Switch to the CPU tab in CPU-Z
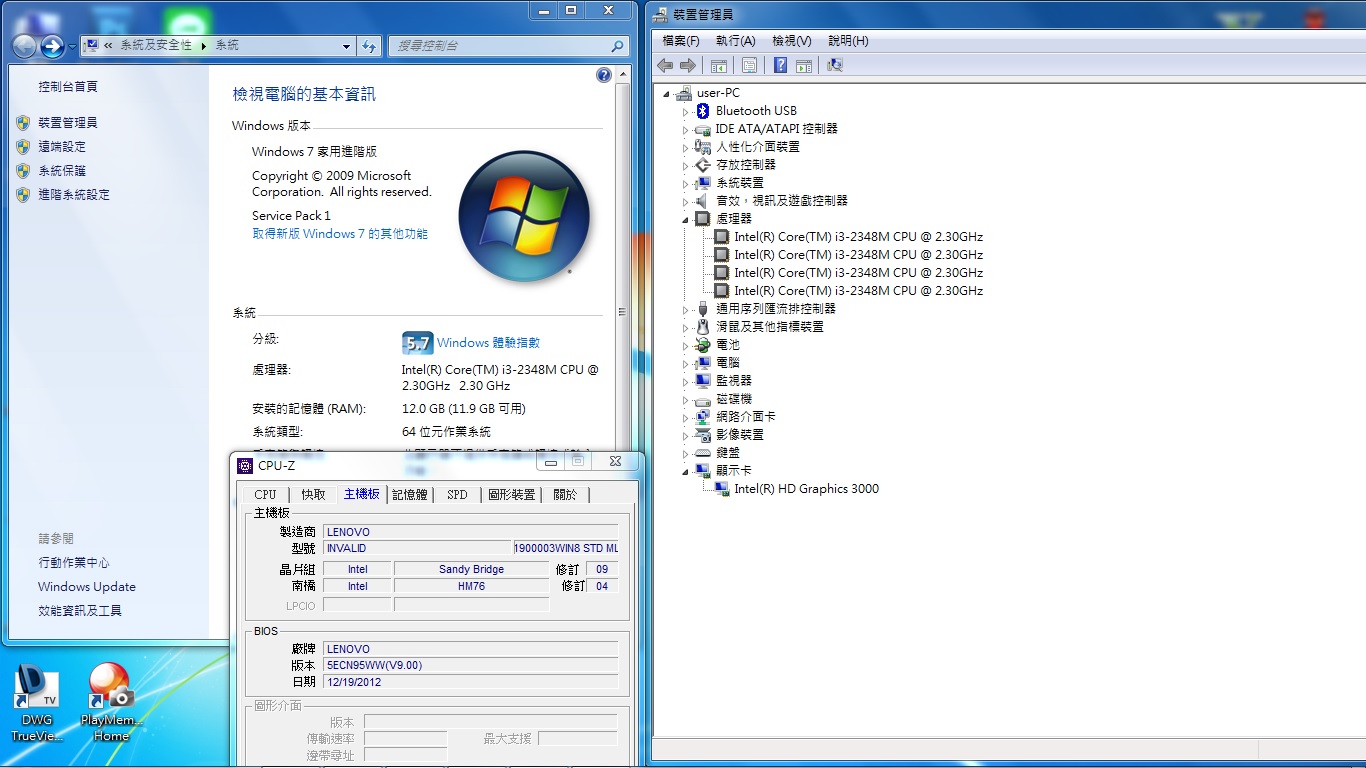The image size is (1366, 768). pyautogui.click(x=265, y=495)
